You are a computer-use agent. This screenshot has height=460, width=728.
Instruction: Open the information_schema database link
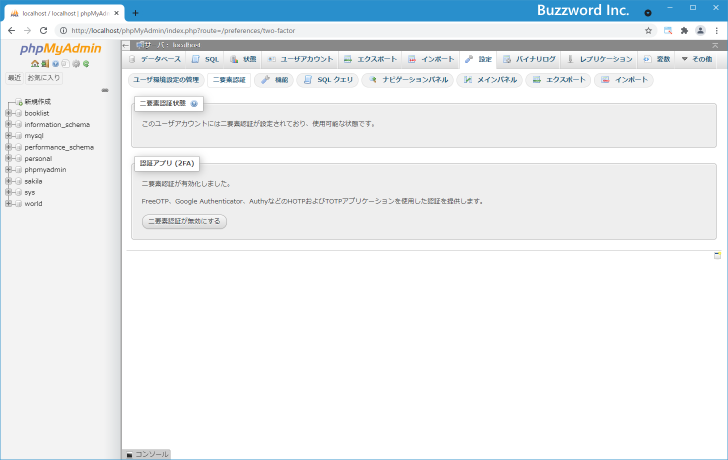57,124
